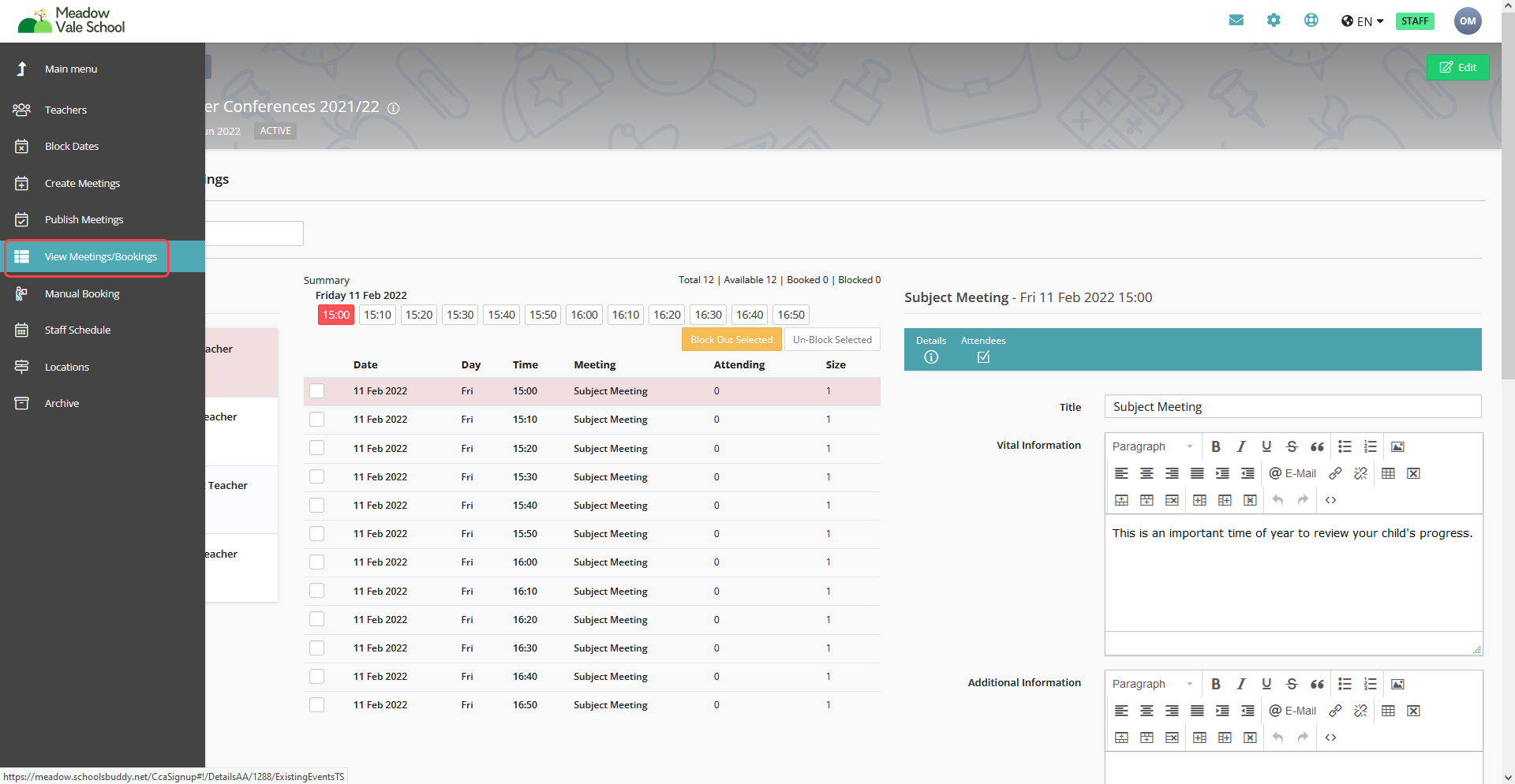Click Bold in Vital Information editor
This screenshot has height=784, width=1515.
click(x=1216, y=446)
